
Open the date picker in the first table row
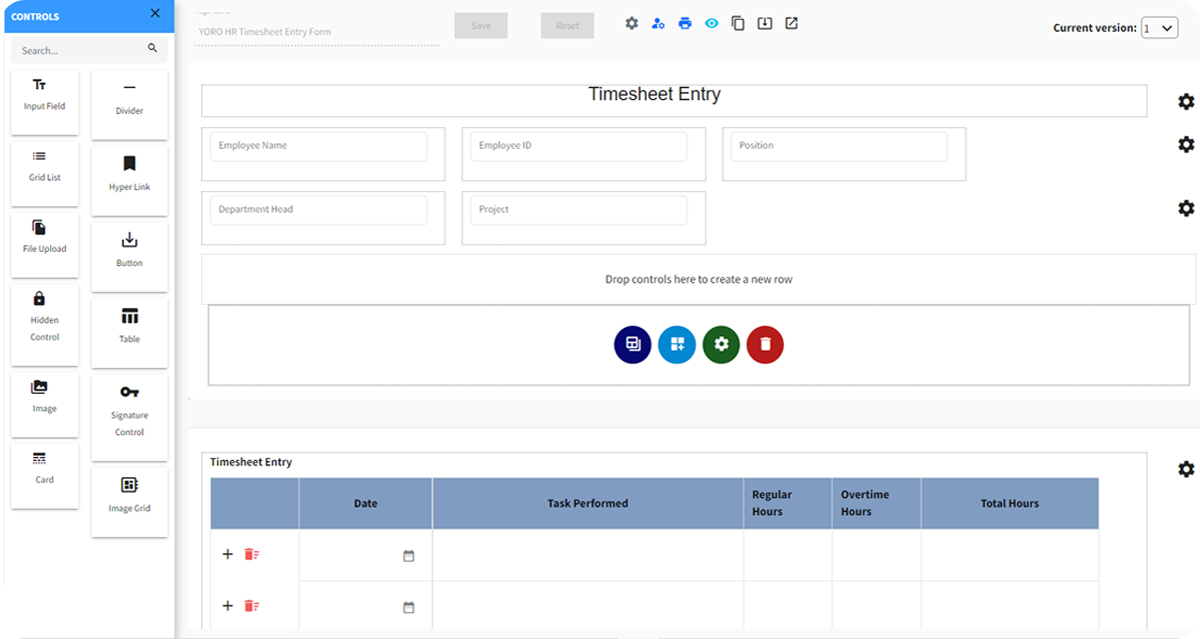pyautogui.click(x=409, y=551)
